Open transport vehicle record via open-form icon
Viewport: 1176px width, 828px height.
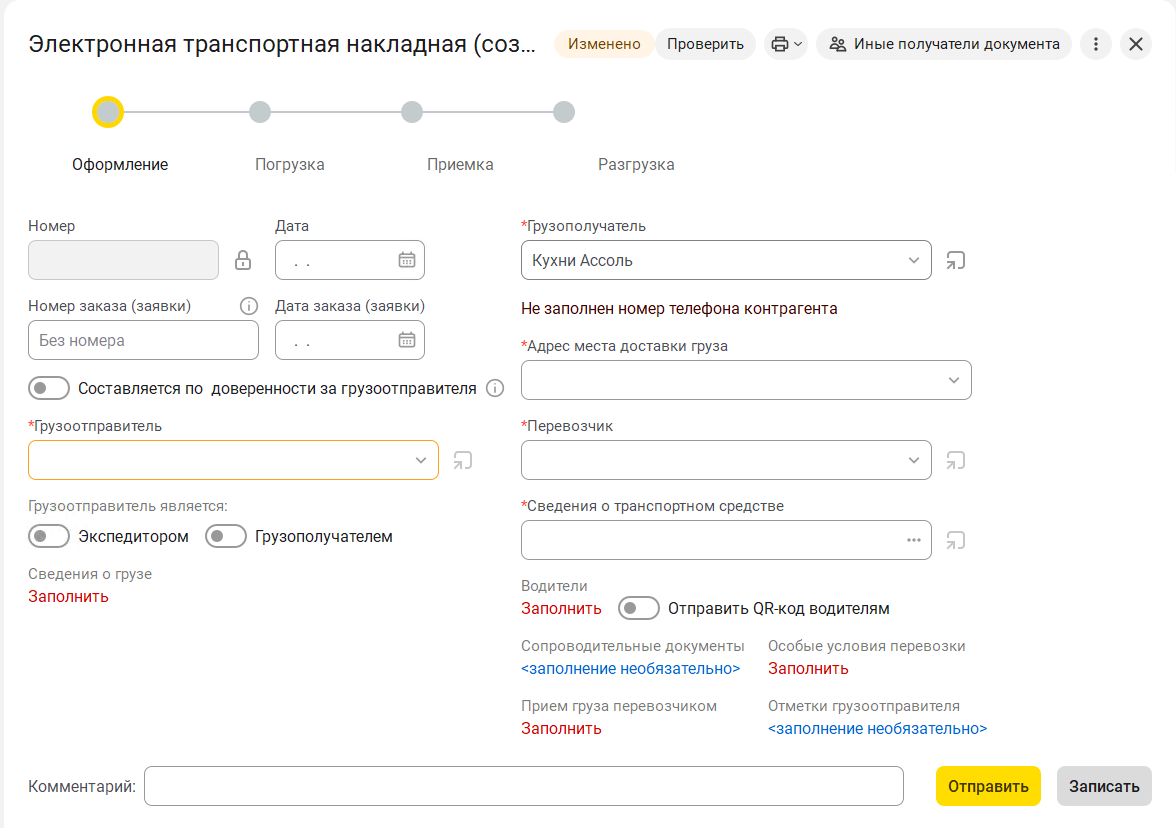pos(956,540)
